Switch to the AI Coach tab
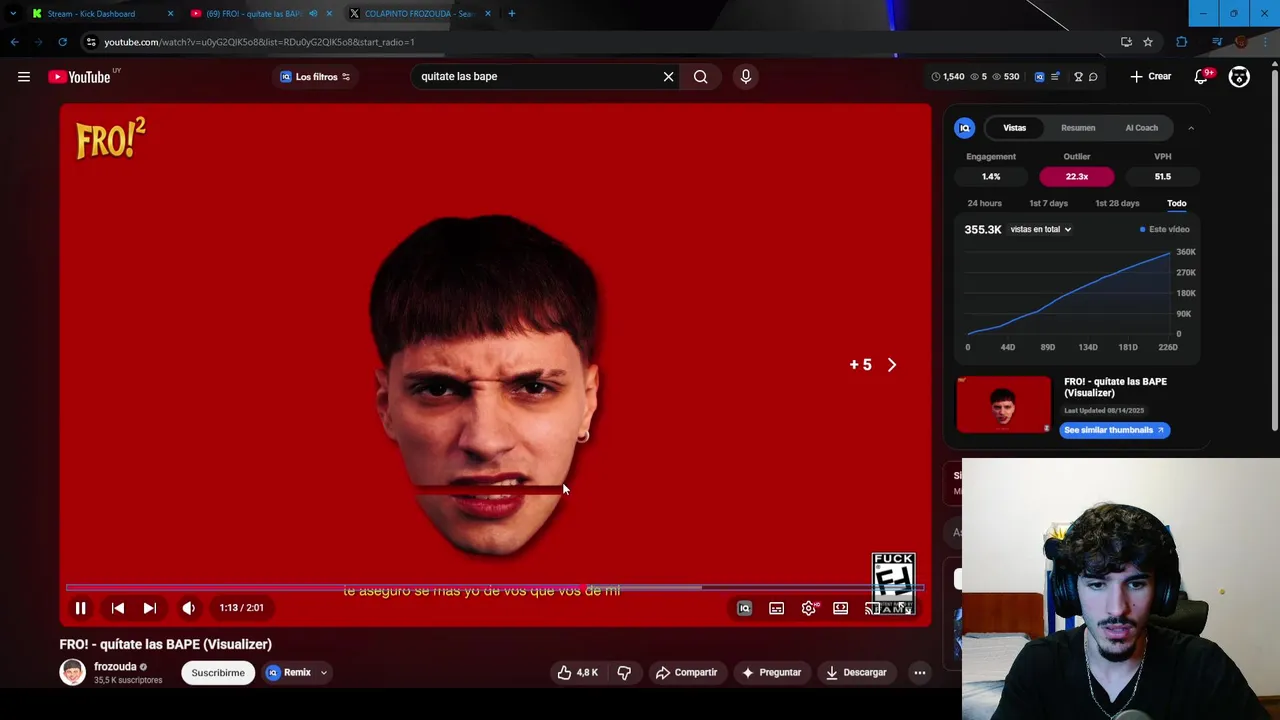1280x720 pixels. tap(1142, 128)
